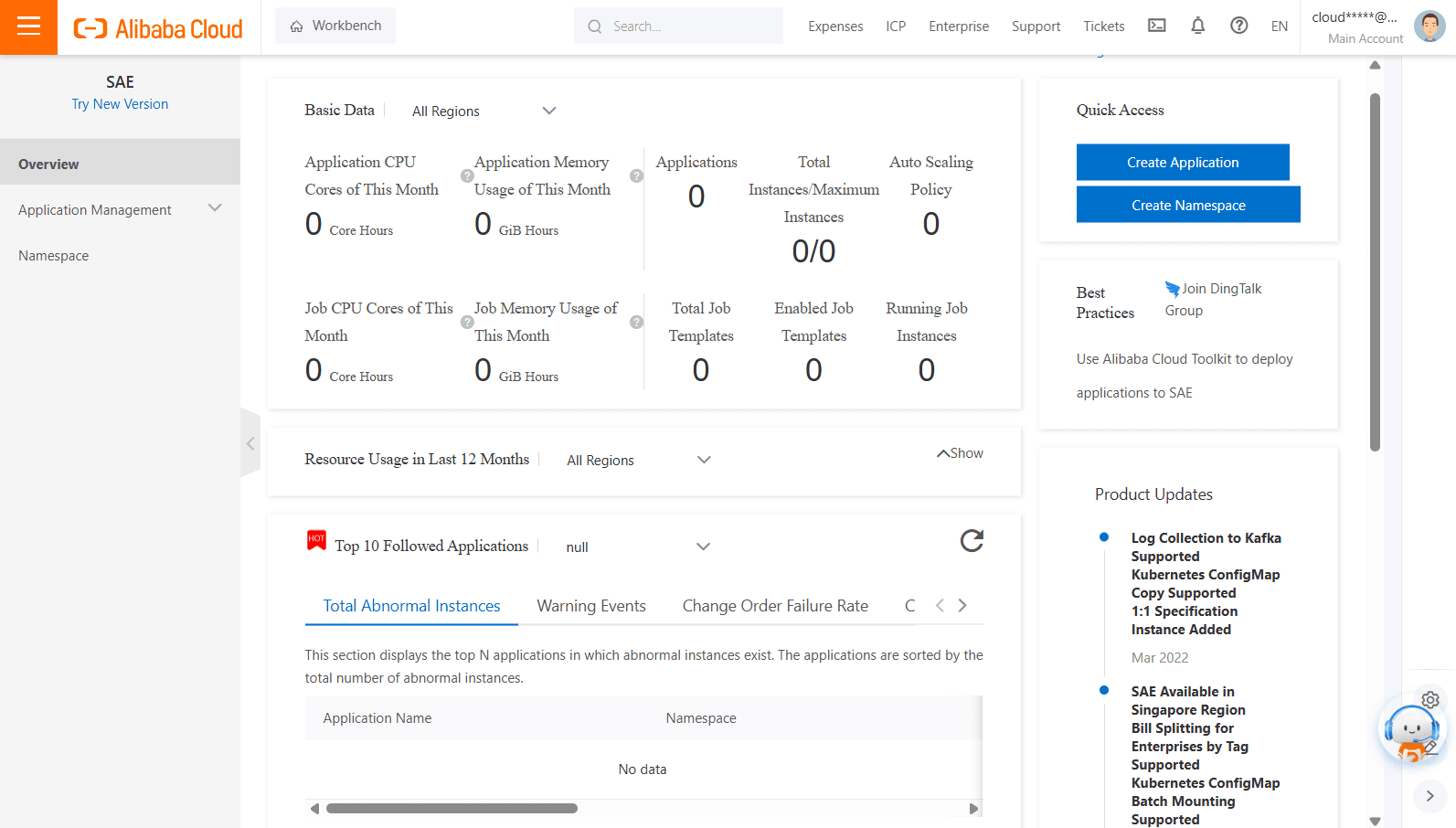This screenshot has height=828, width=1456.
Task: Click Create Application button
Action: coord(1183,162)
